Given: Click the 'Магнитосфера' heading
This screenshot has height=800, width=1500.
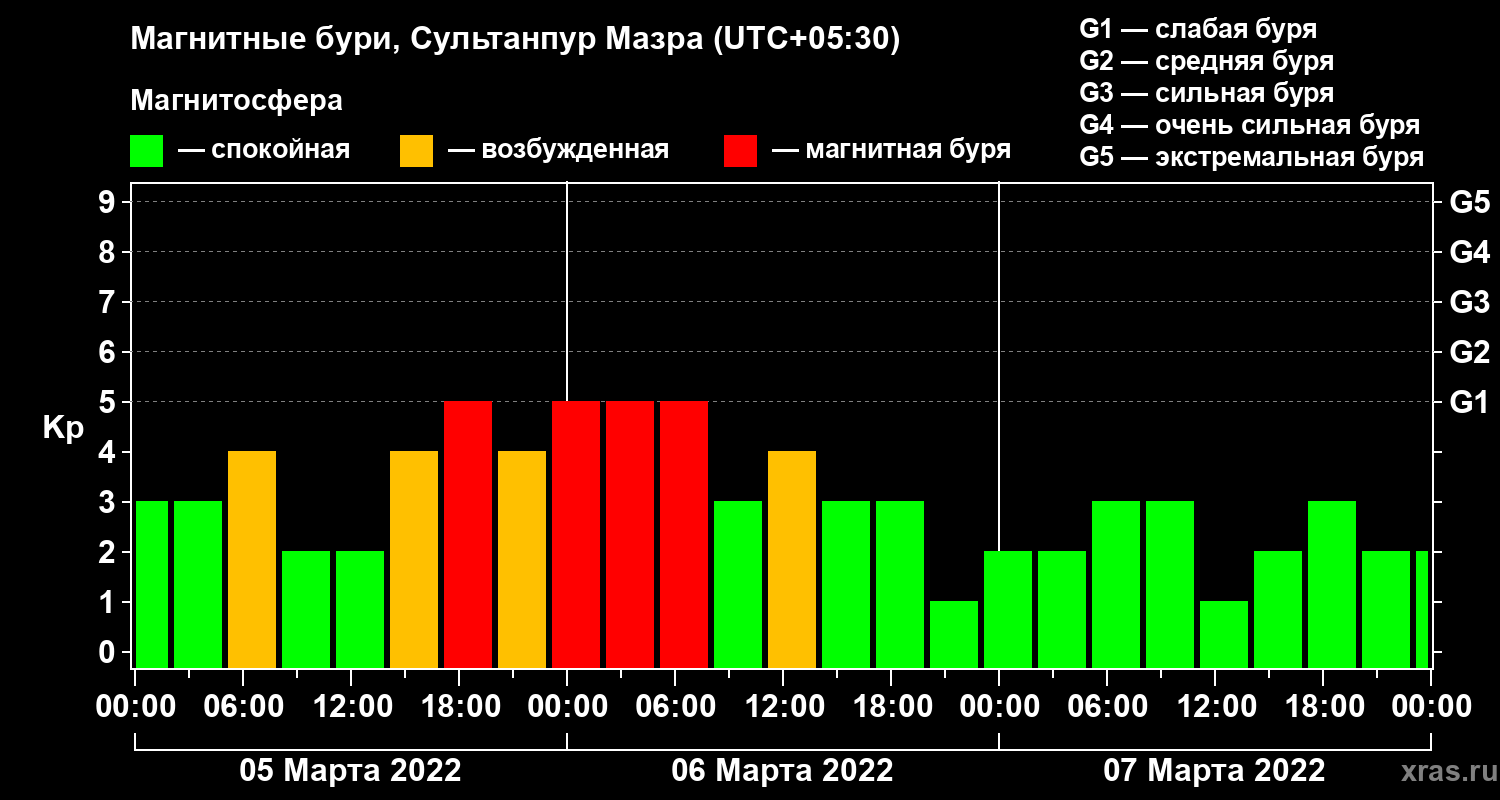Looking at the screenshot, I should (x=237, y=102).
